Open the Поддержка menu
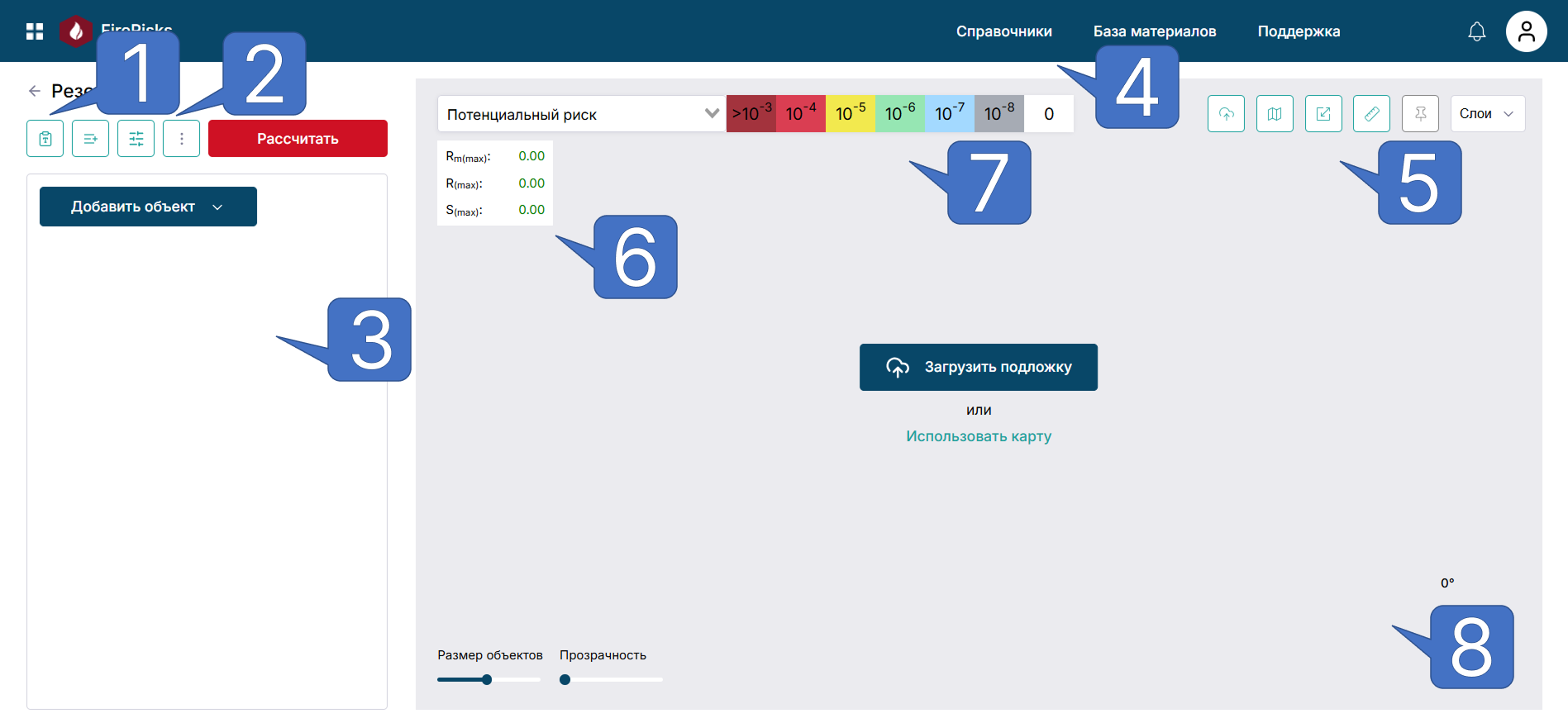This screenshot has width=1568, height=723. 1299,31
